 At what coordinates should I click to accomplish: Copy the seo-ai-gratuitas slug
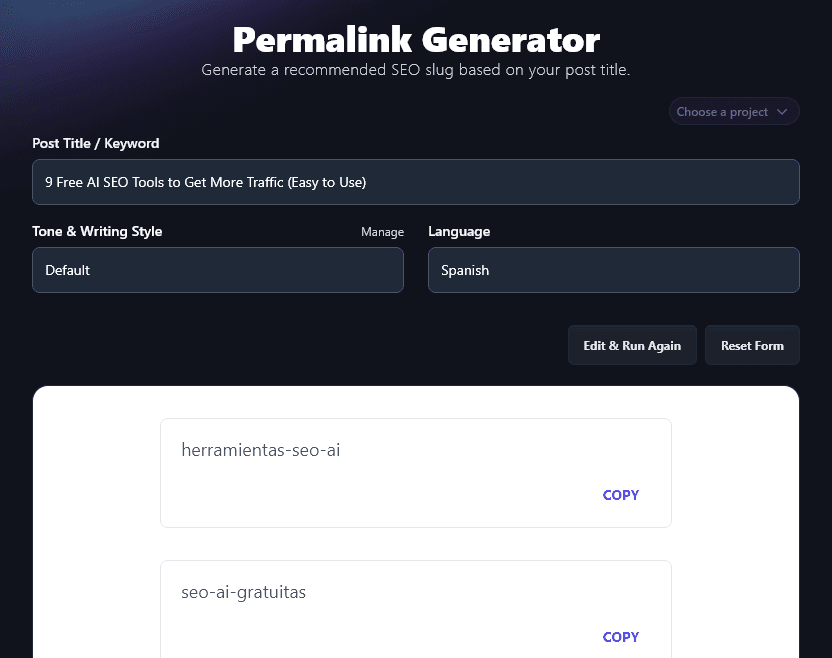[x=620, y=637]
